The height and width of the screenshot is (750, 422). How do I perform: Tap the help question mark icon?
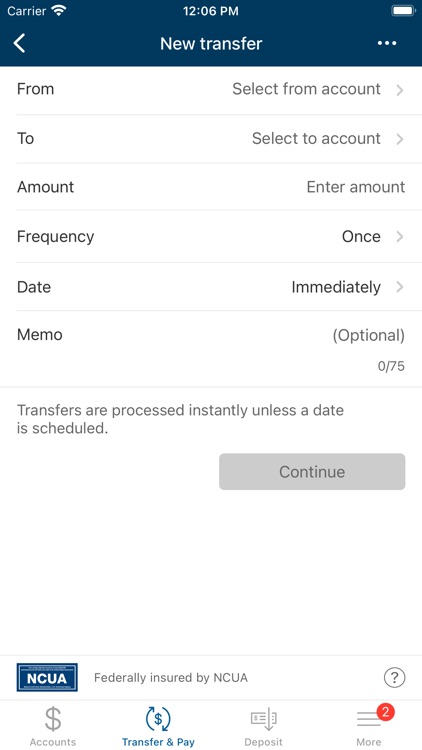(x=394, y=677)
